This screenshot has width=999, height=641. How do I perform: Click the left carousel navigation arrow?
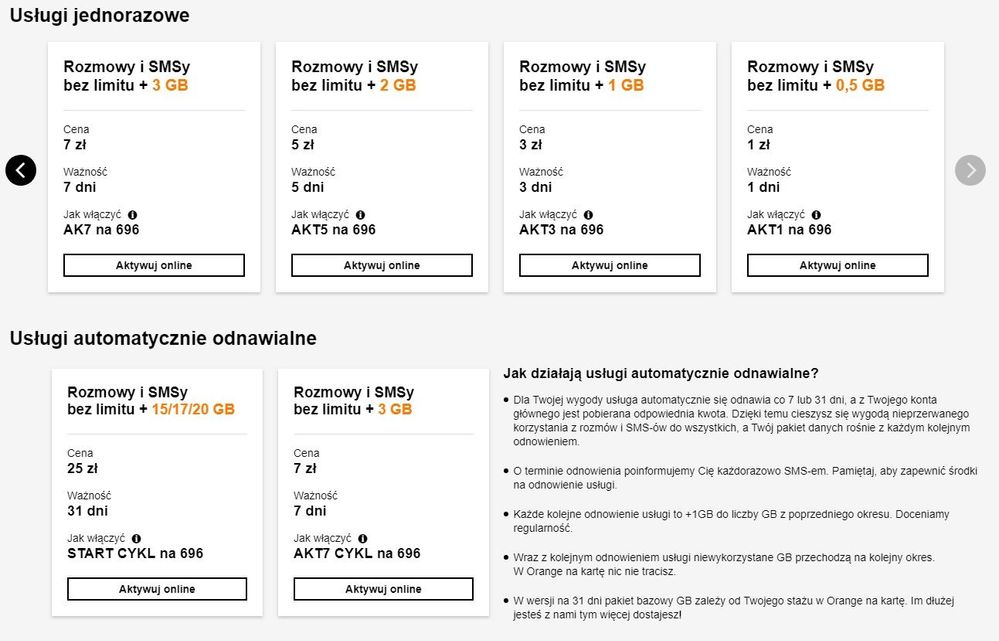tap(21, 170)
